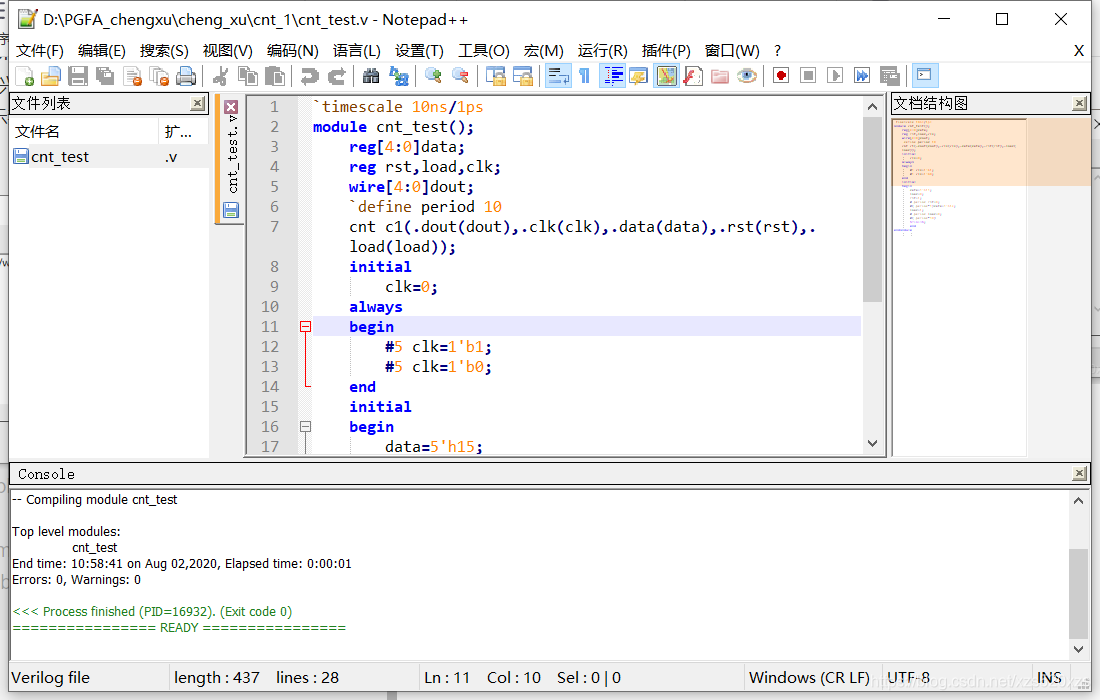Collapse the begin block at line 11
The image size is (1100, 700).
tap(305, 327)
